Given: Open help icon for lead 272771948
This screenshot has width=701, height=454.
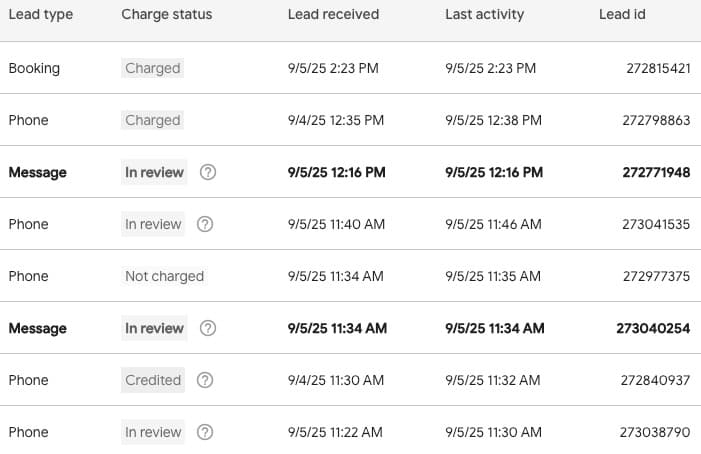Looking at the screenshot, I should pyautogui.click(x=208, y=172).
